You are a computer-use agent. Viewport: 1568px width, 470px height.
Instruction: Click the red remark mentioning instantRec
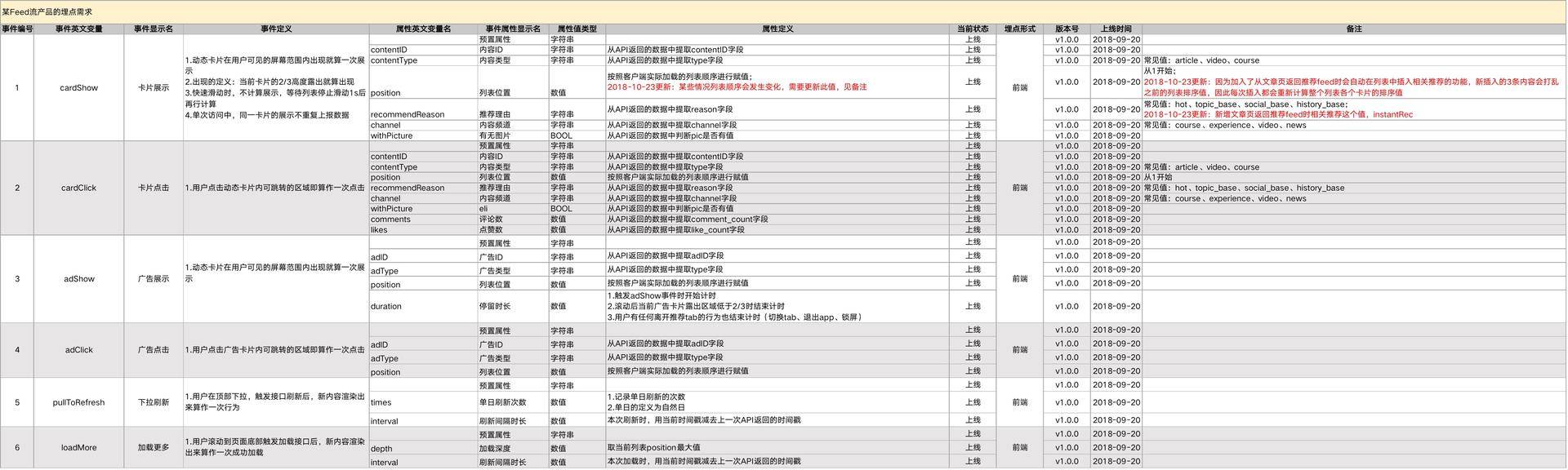[x=1278, y=115]
